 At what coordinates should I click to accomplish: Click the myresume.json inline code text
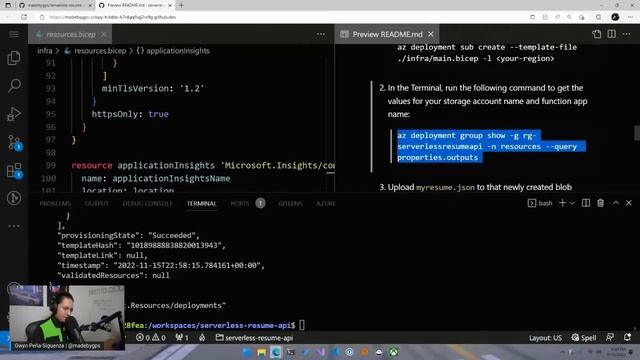tap(445, 187)
